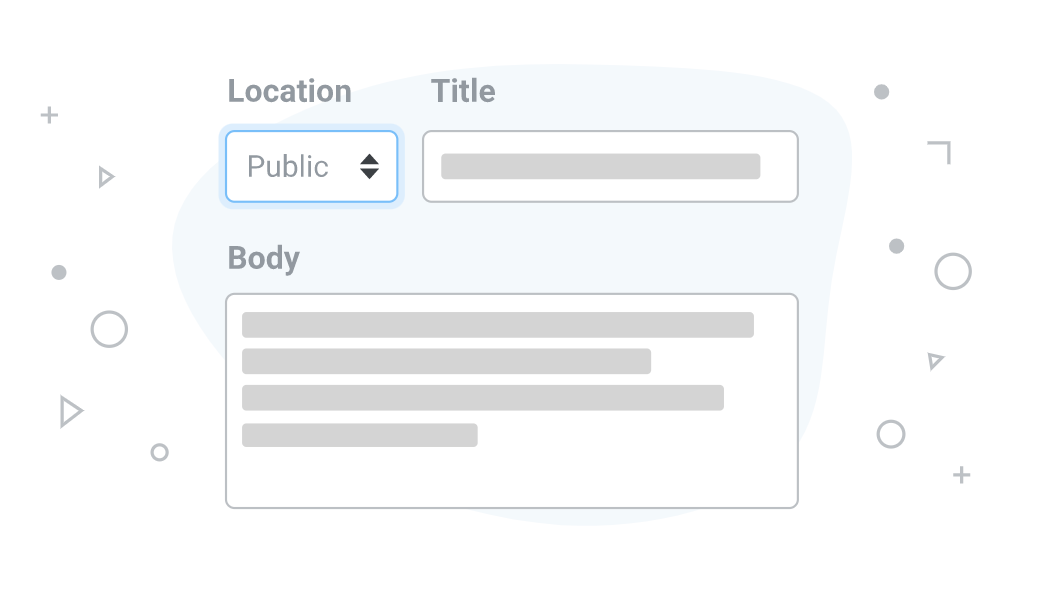
Task: Click the plus icon at bottom right
Action: pyautogui.click(x=961, y=475)
